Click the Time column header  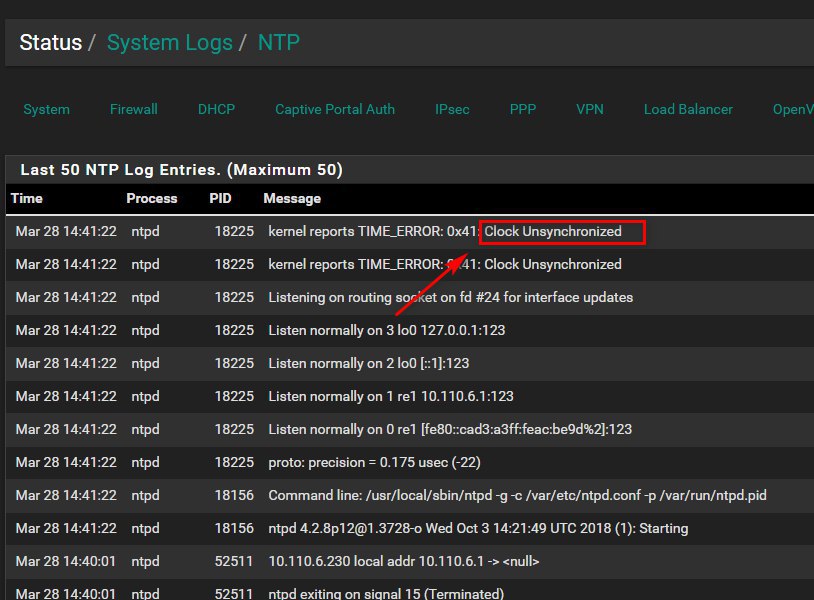tap(27, 198)
